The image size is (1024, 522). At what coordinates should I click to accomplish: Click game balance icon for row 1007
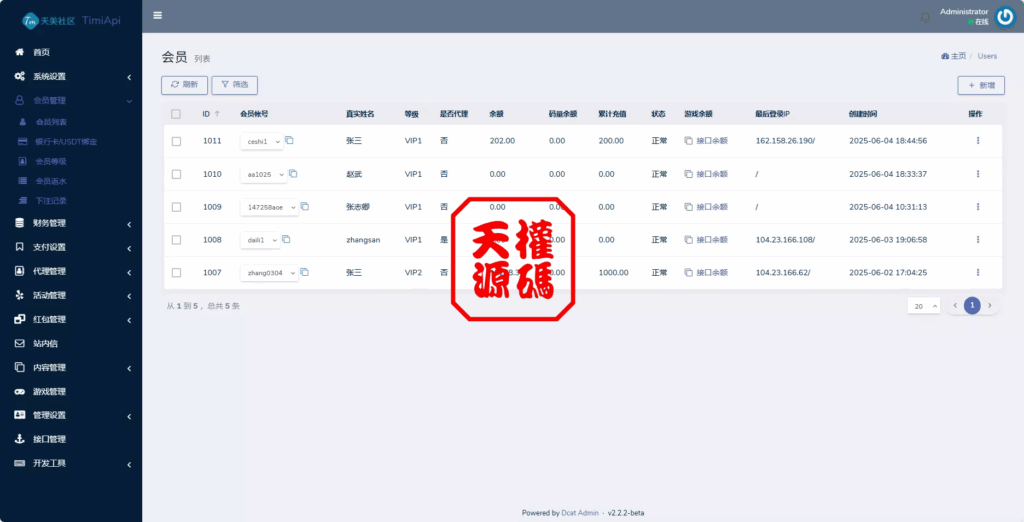point(688,272)
